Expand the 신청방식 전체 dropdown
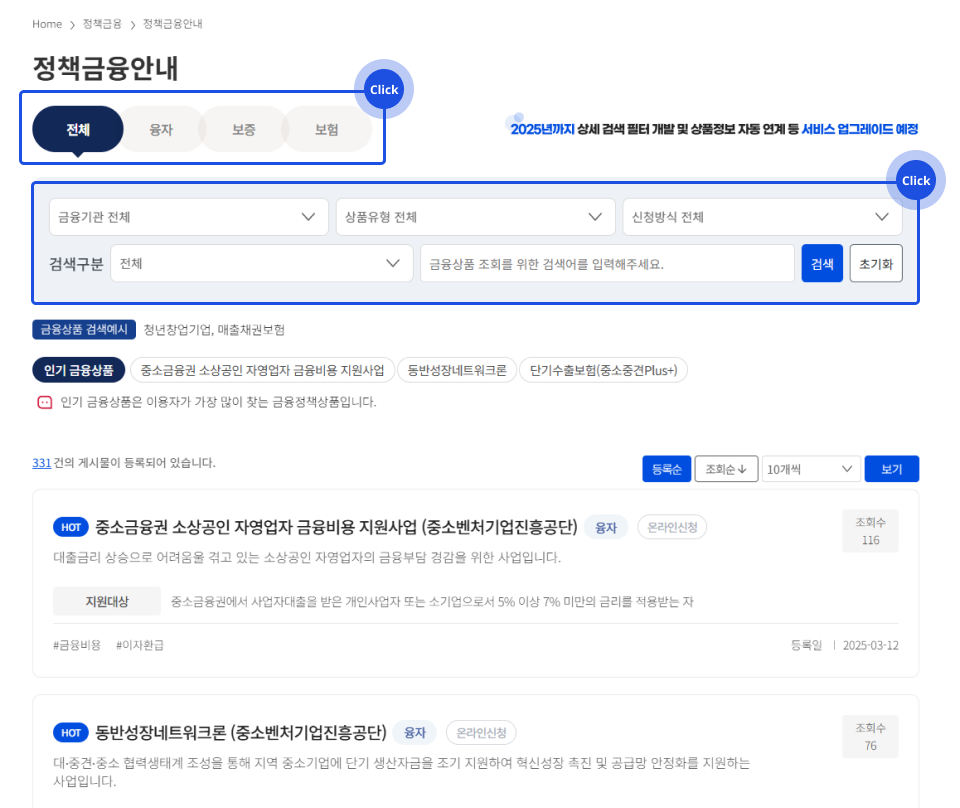The height and width of the screenshot is (808, 960). click(762, 217)
